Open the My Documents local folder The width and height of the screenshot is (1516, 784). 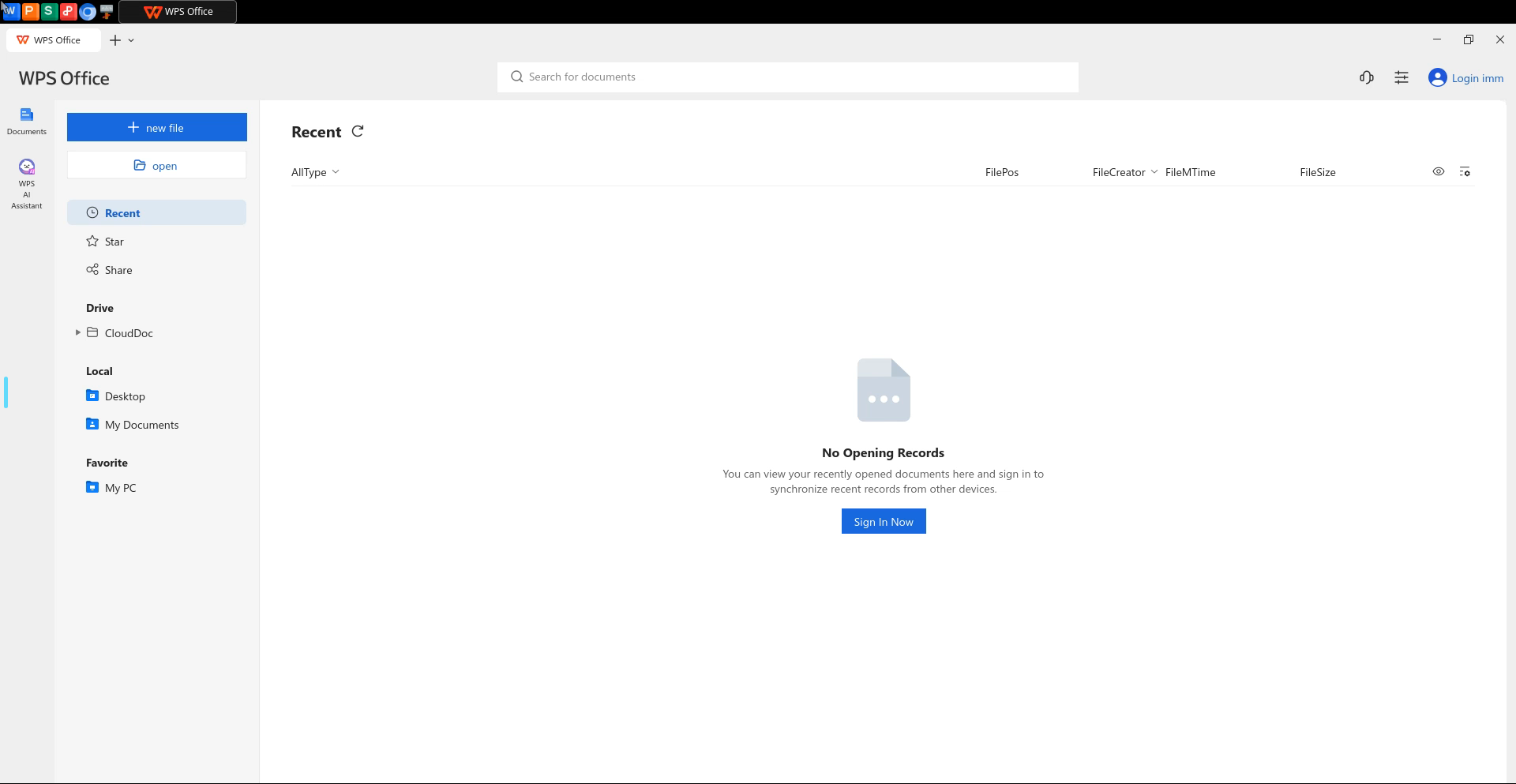click(x=141, y=425)
